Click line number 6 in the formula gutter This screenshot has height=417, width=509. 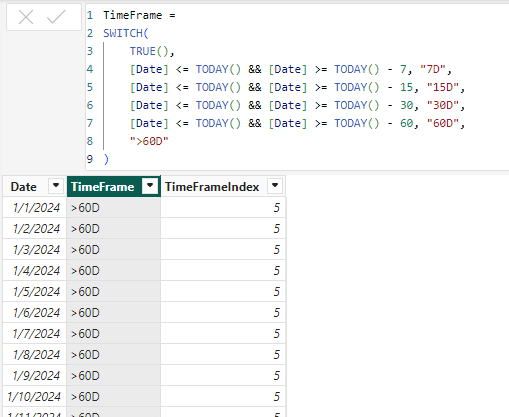point(90,105)
